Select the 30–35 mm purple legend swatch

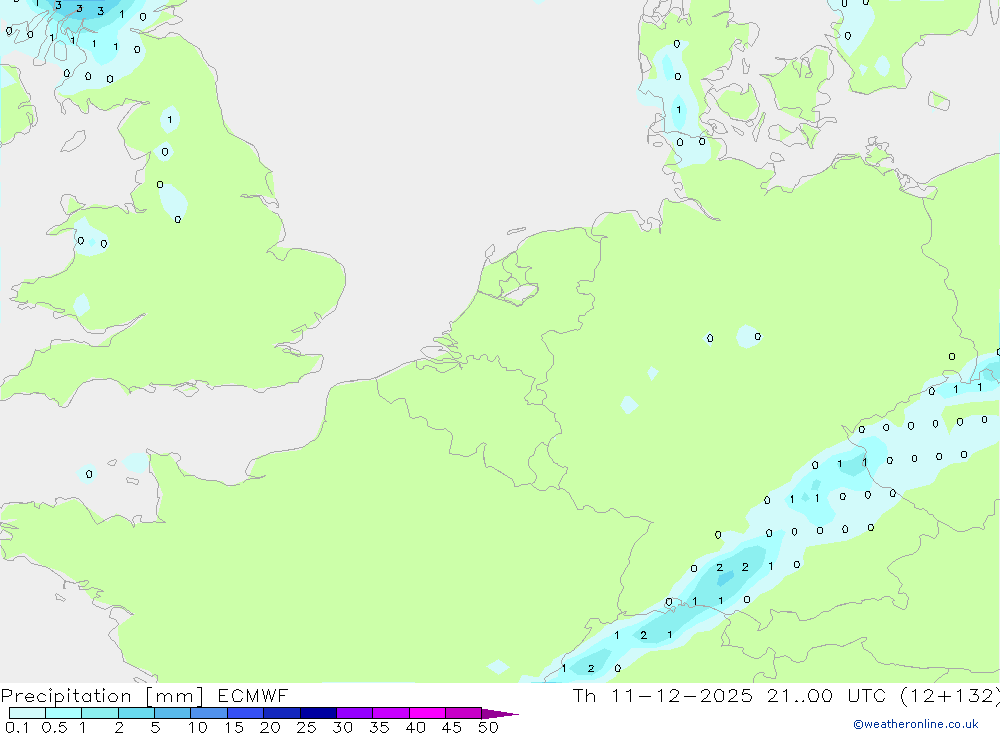click(355, 713)
